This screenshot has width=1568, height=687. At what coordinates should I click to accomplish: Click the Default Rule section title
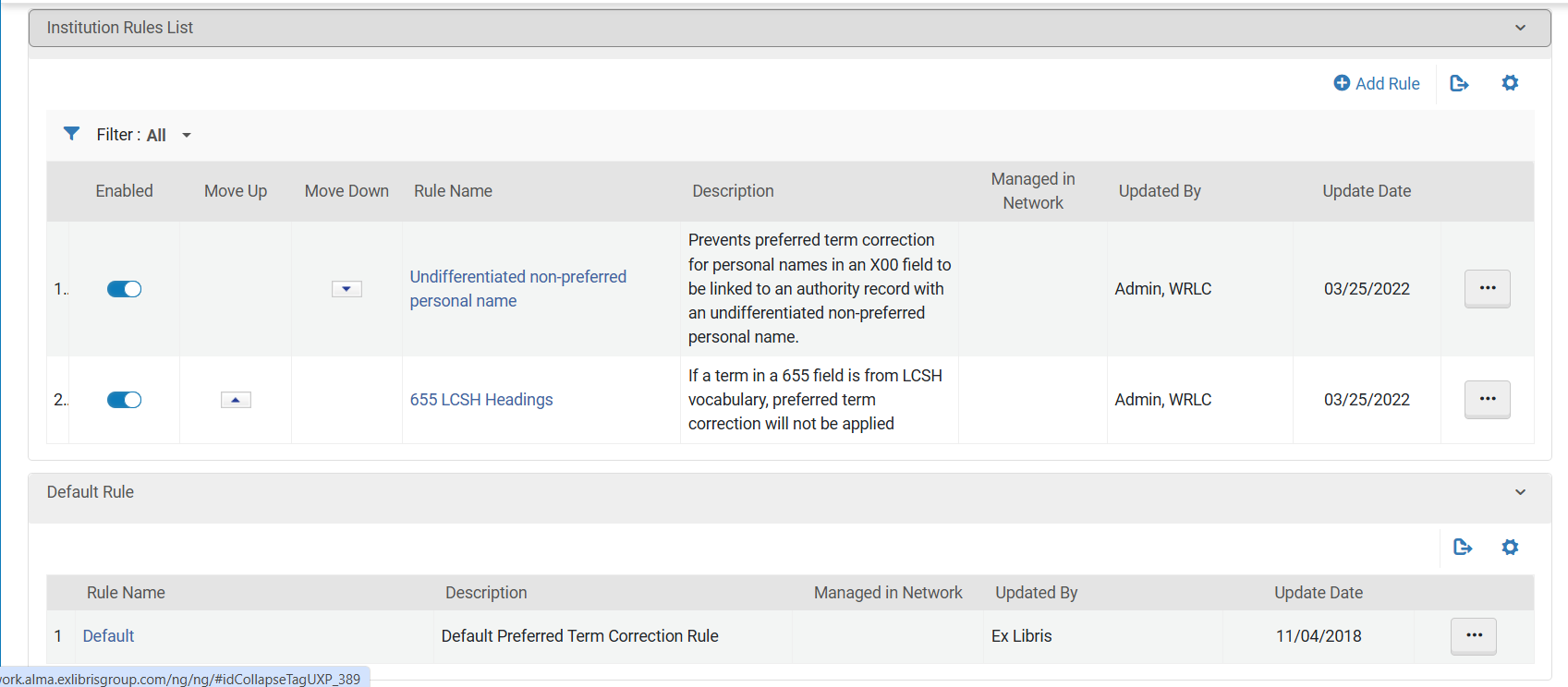click(x=91, y=492)
